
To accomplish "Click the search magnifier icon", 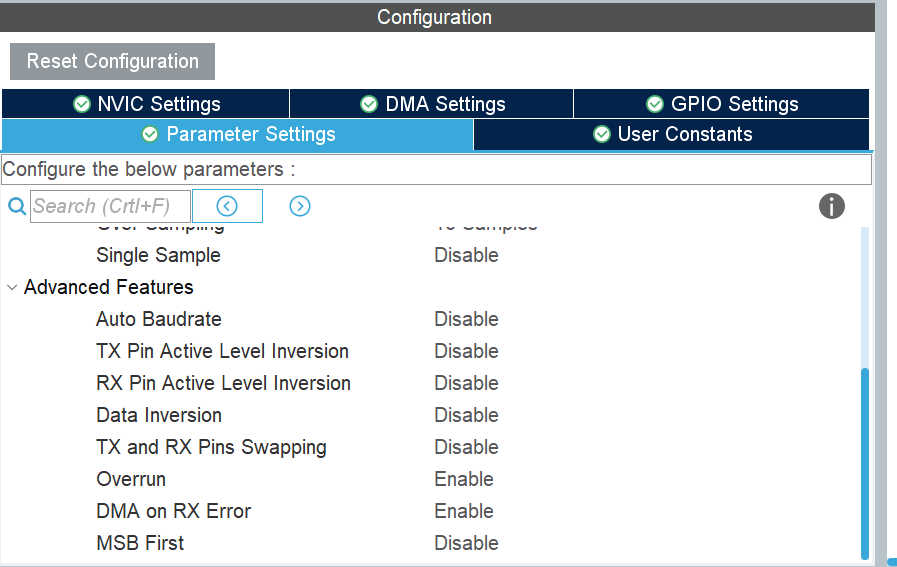I will (16, 206).
